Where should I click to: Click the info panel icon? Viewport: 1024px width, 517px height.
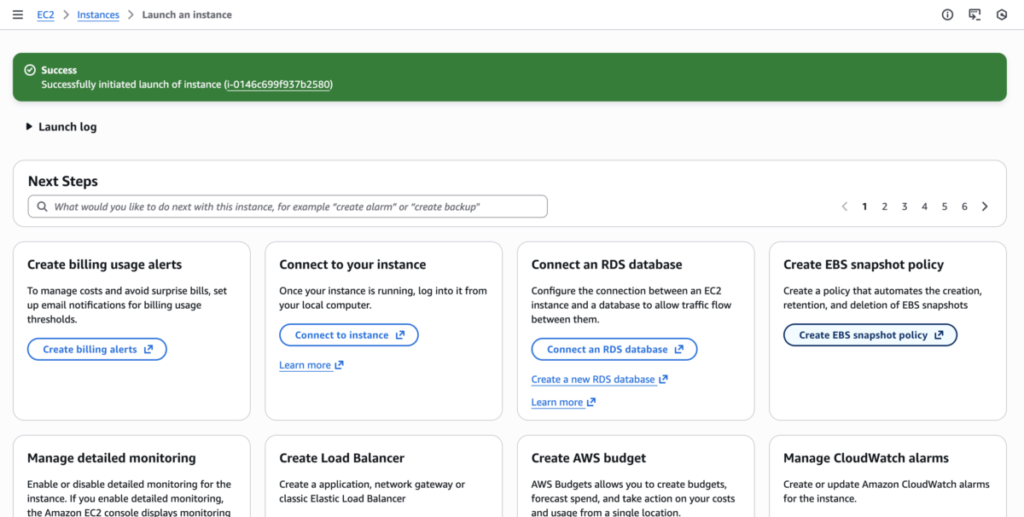click(x=947, y=15)
